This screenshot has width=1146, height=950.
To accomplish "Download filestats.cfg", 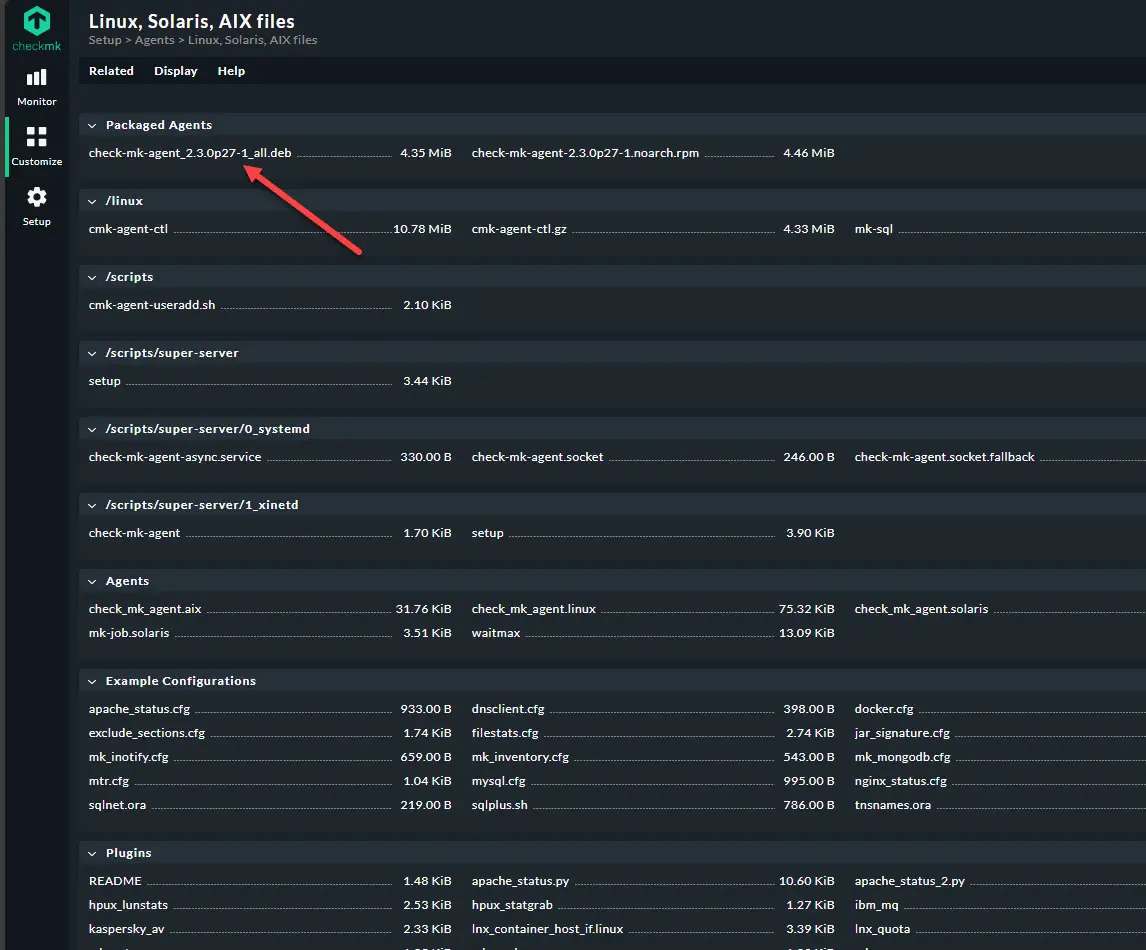I will pos(505,733).
